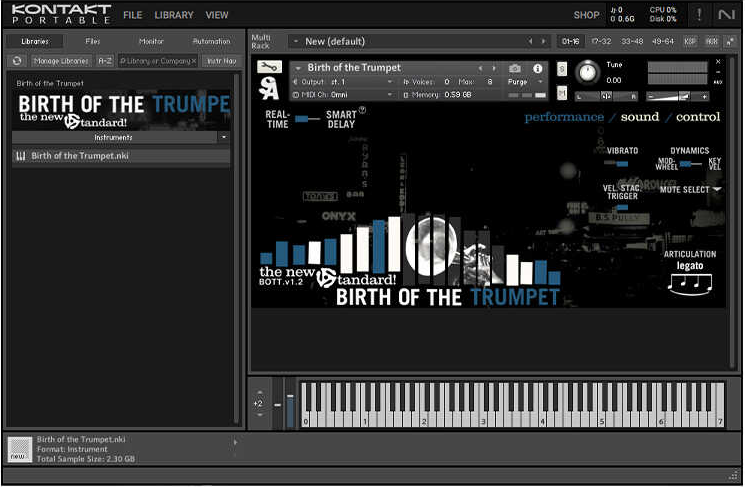
Task: Select previous multi rack preset arrow
Action: (x=530, y=41)
